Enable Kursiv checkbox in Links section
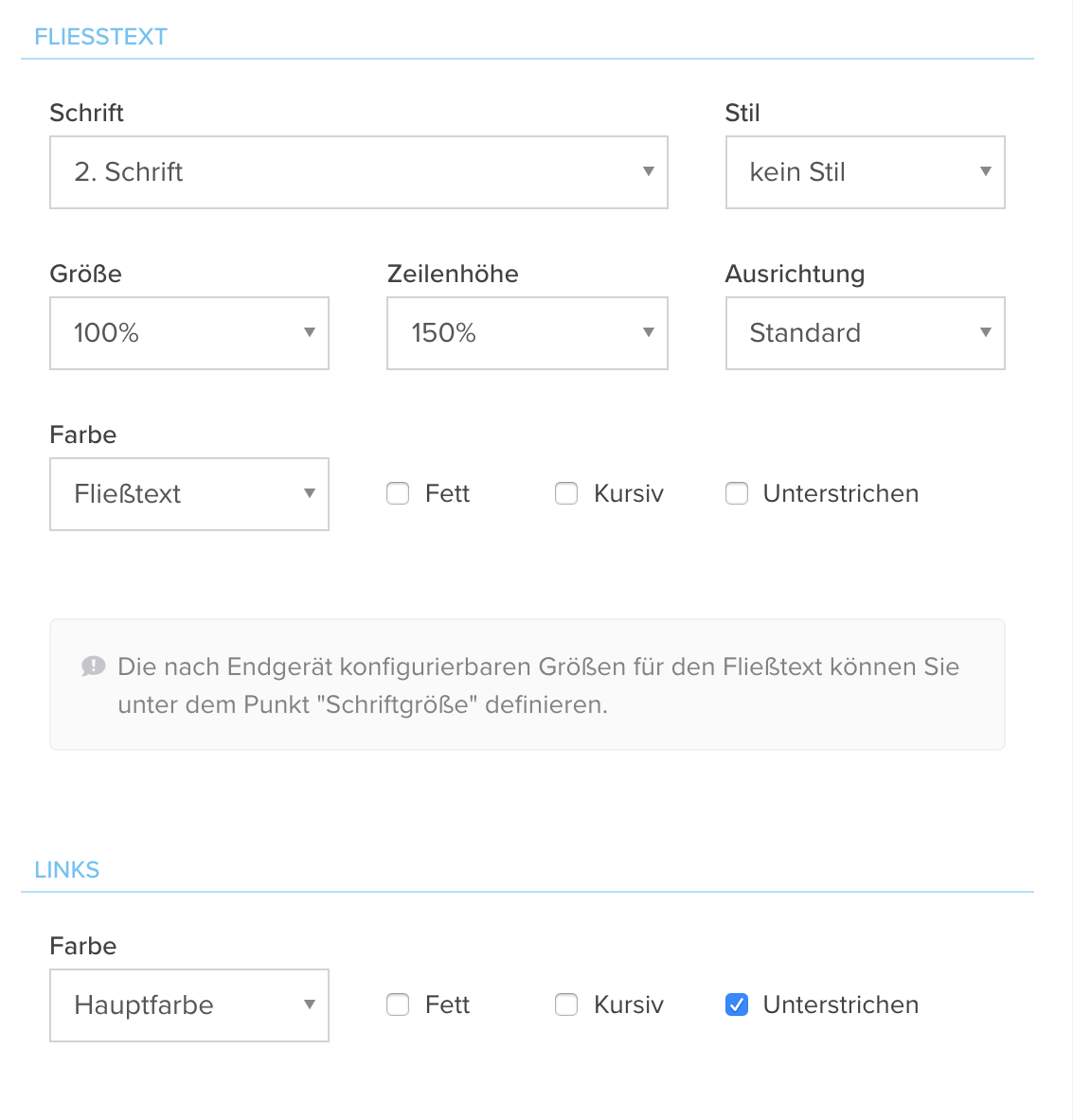This screenshot has height=1120, width=1073. (566, 1005)
